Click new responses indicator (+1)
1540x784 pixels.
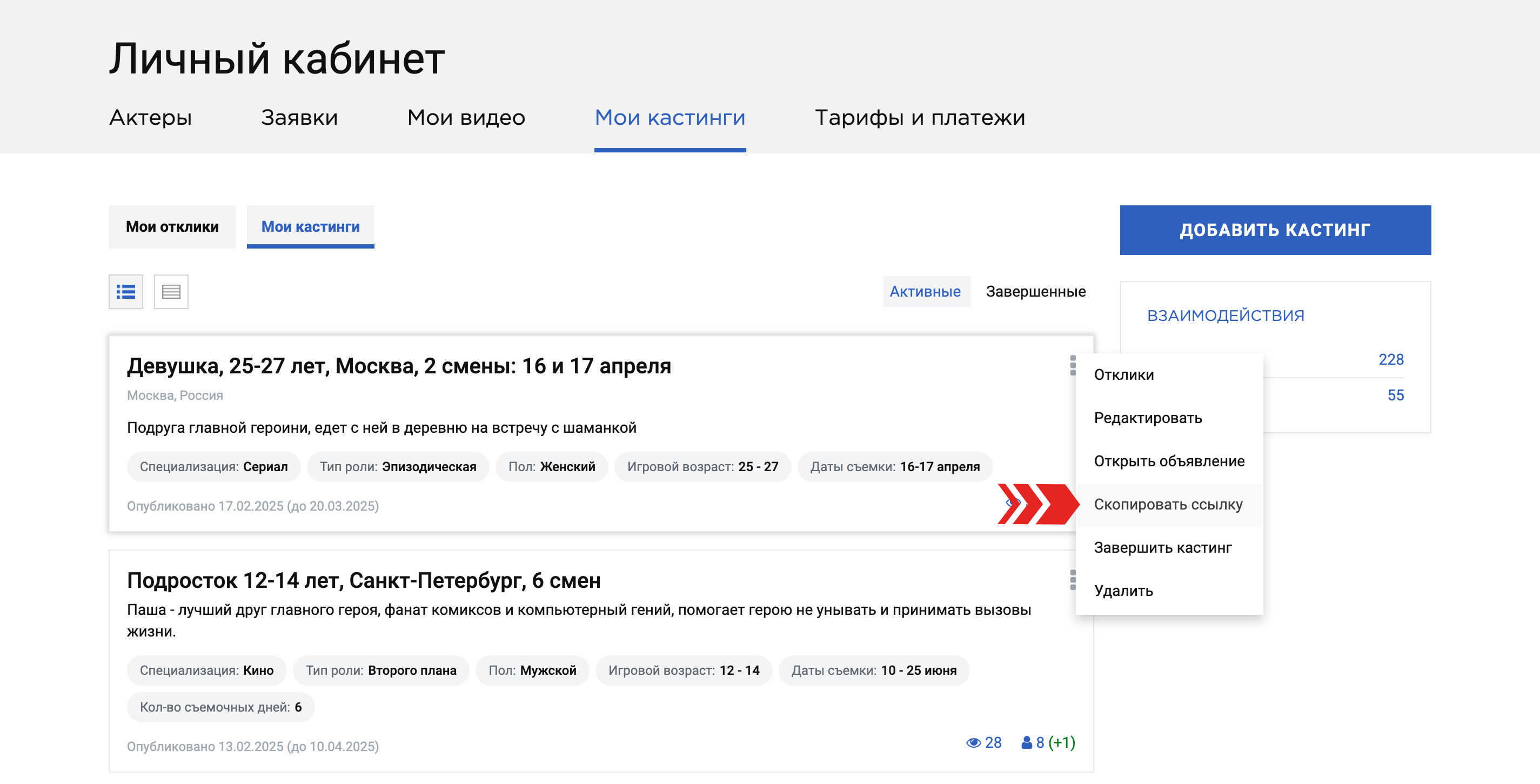(x=1062, y=743)
